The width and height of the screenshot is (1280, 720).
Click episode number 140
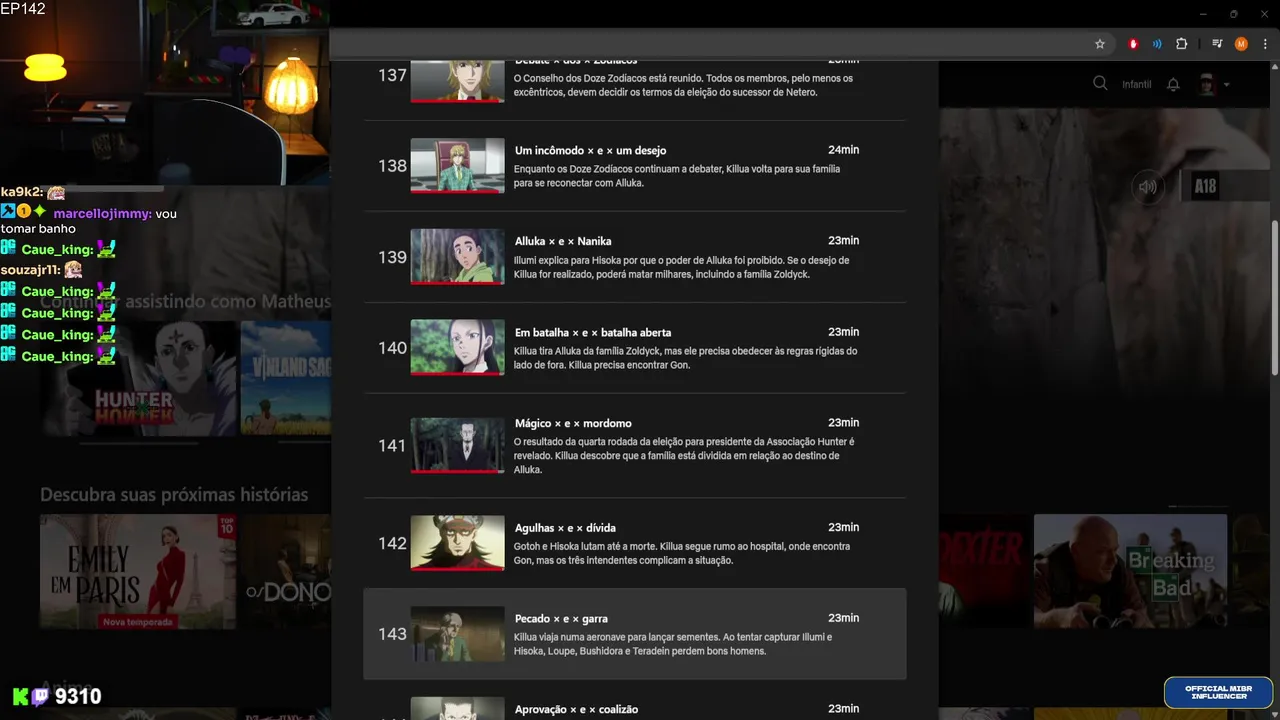tap(392, 348)
